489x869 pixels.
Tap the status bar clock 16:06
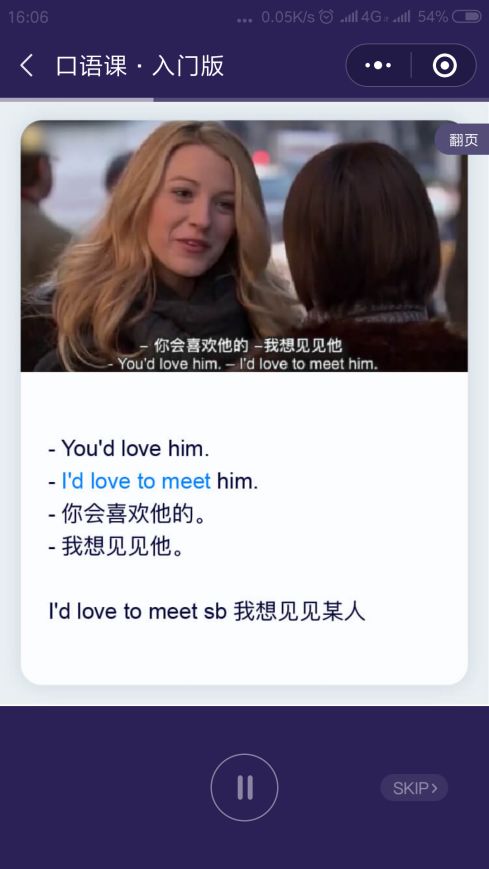tap(28, 17)
